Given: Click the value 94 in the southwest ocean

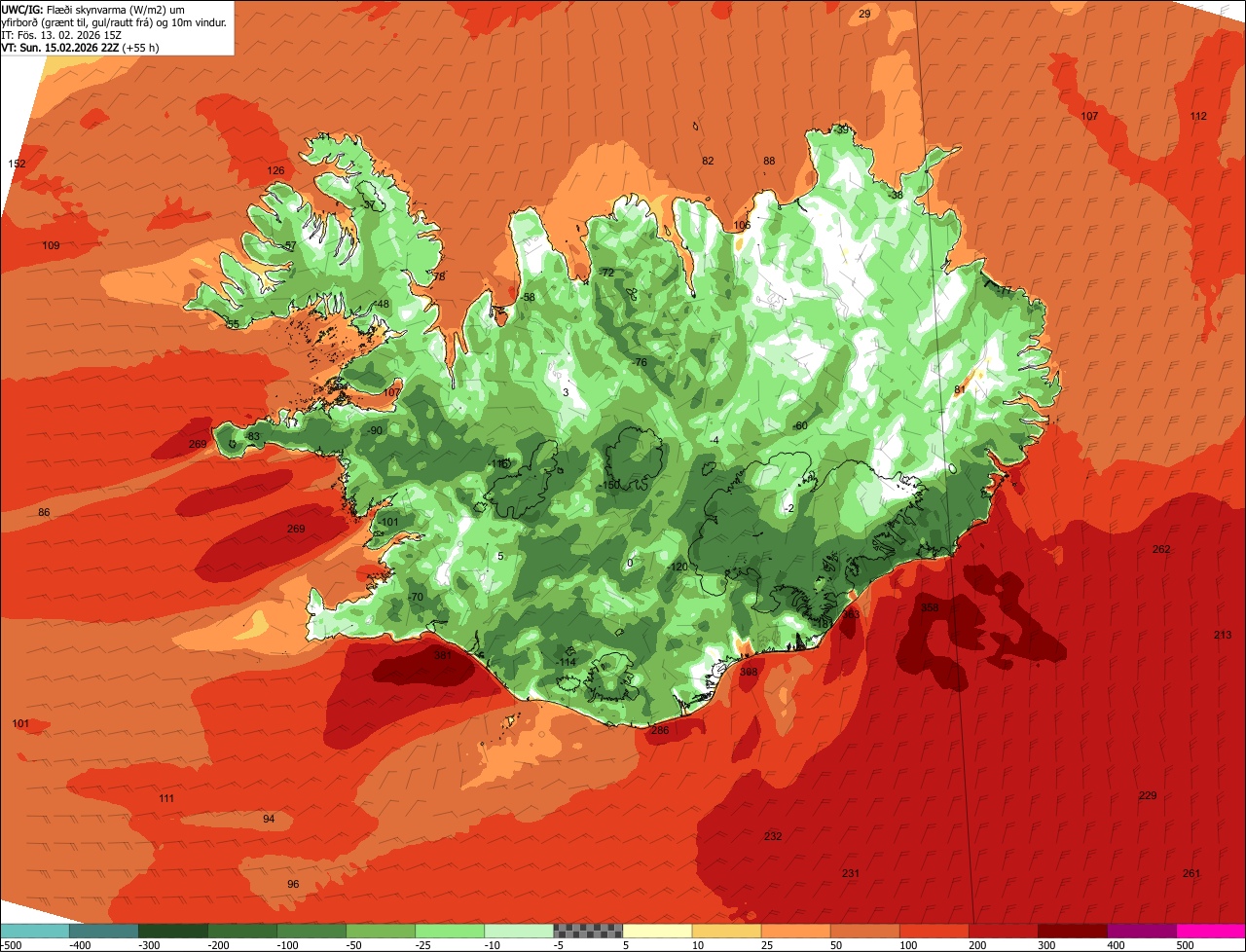Looking at the screenshot, I should (x=269, y=819).
